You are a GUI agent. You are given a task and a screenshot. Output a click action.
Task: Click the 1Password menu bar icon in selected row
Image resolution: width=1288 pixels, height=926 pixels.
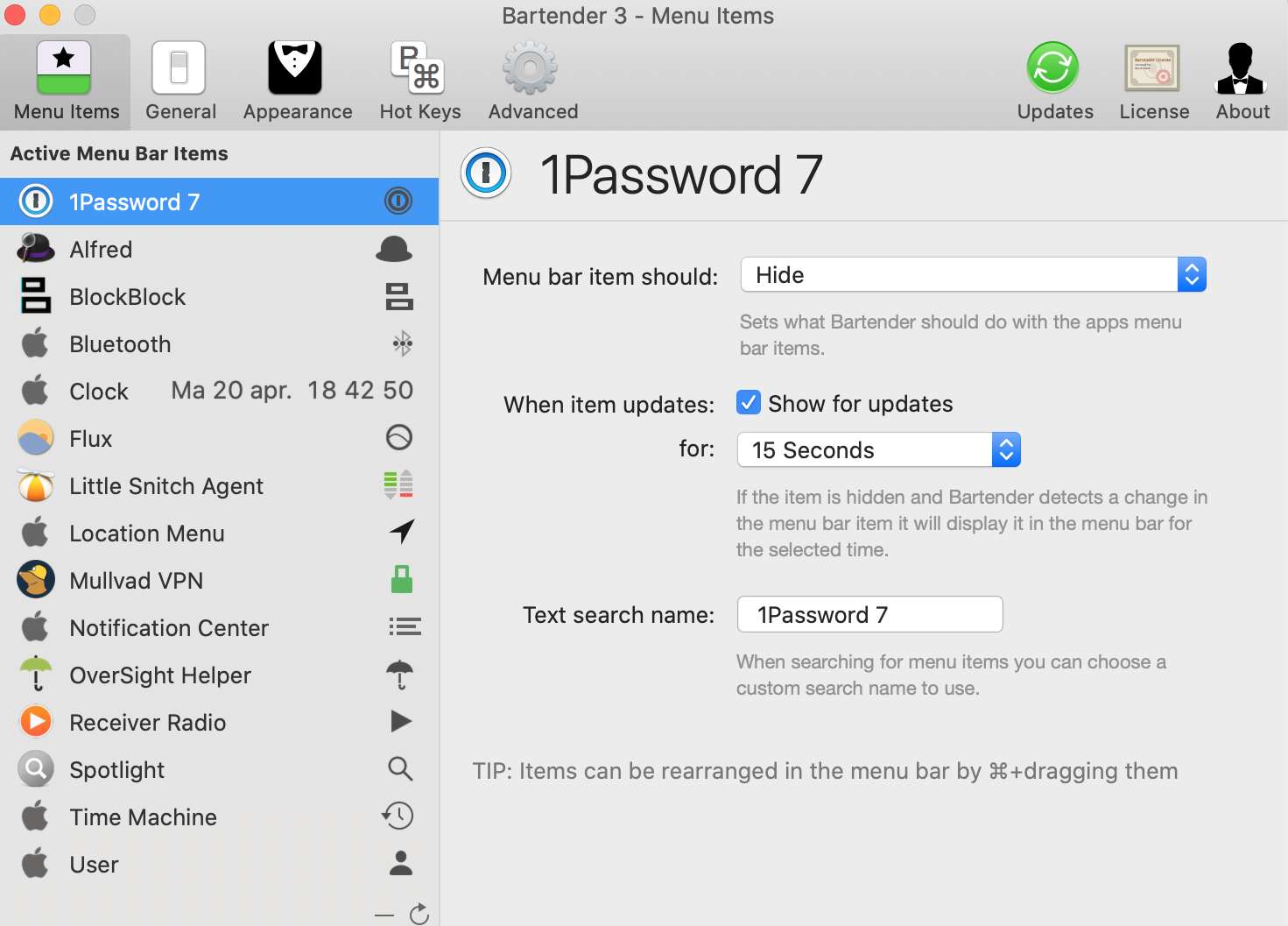point(398,201)
